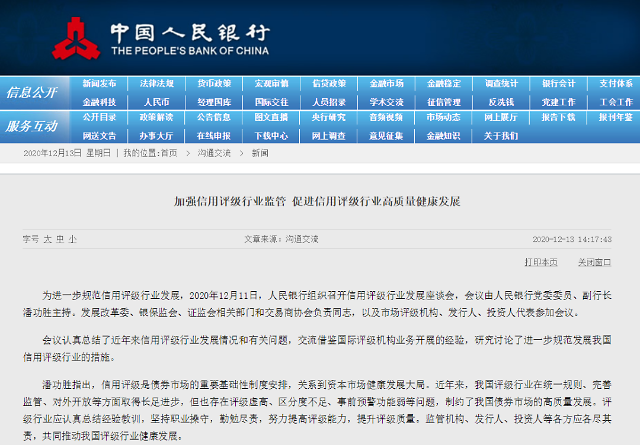Go to 反洗钱 page
The height and width of the screenshot is (445, 640).
click(501, 102)
